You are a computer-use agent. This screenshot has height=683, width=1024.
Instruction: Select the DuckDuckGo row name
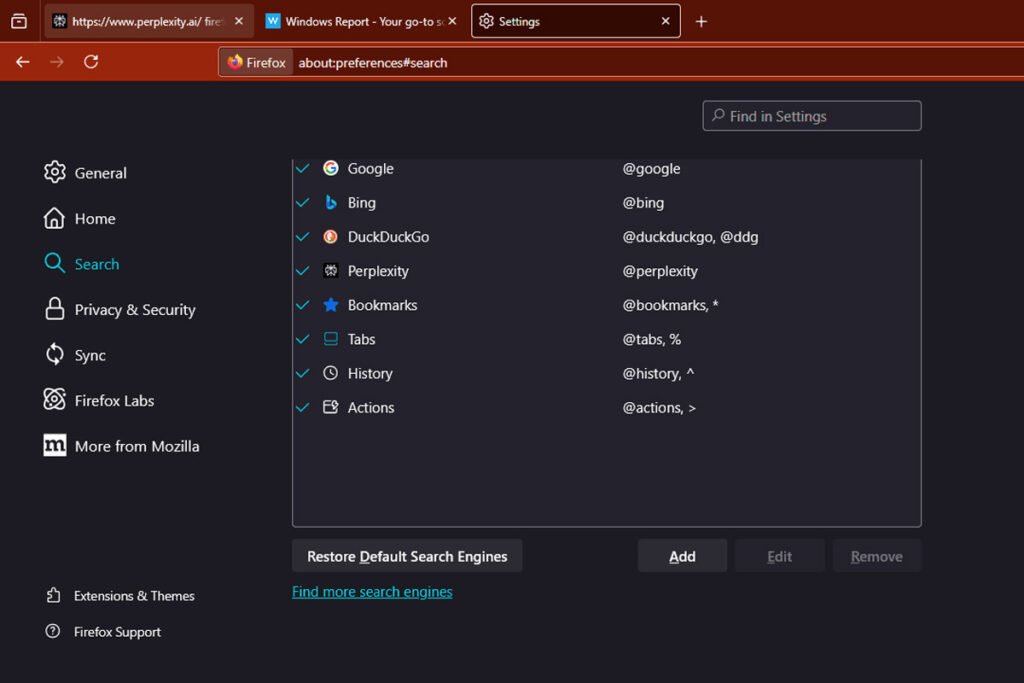coord(388,236)
